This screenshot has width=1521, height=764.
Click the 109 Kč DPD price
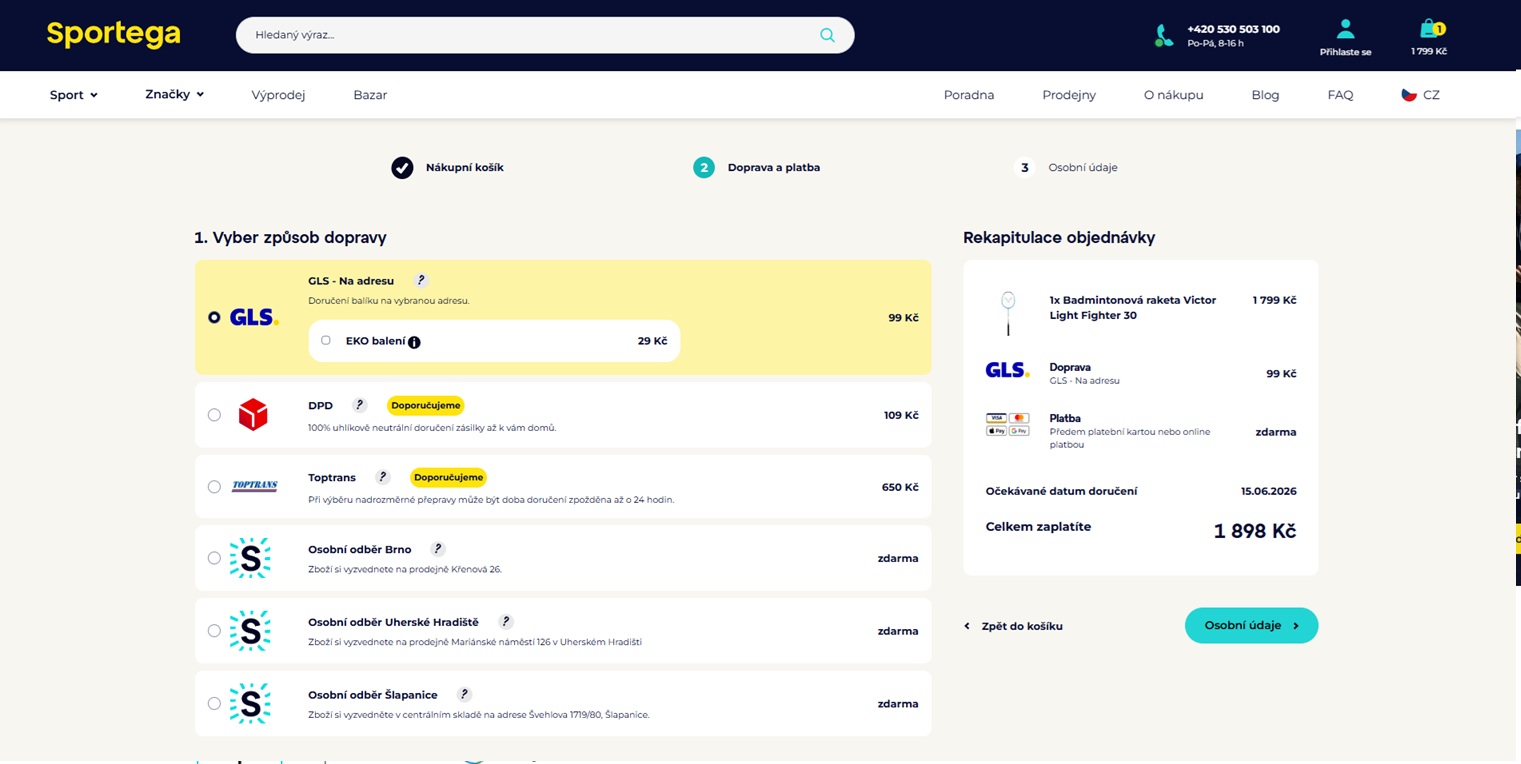click(x=901, y=415)
